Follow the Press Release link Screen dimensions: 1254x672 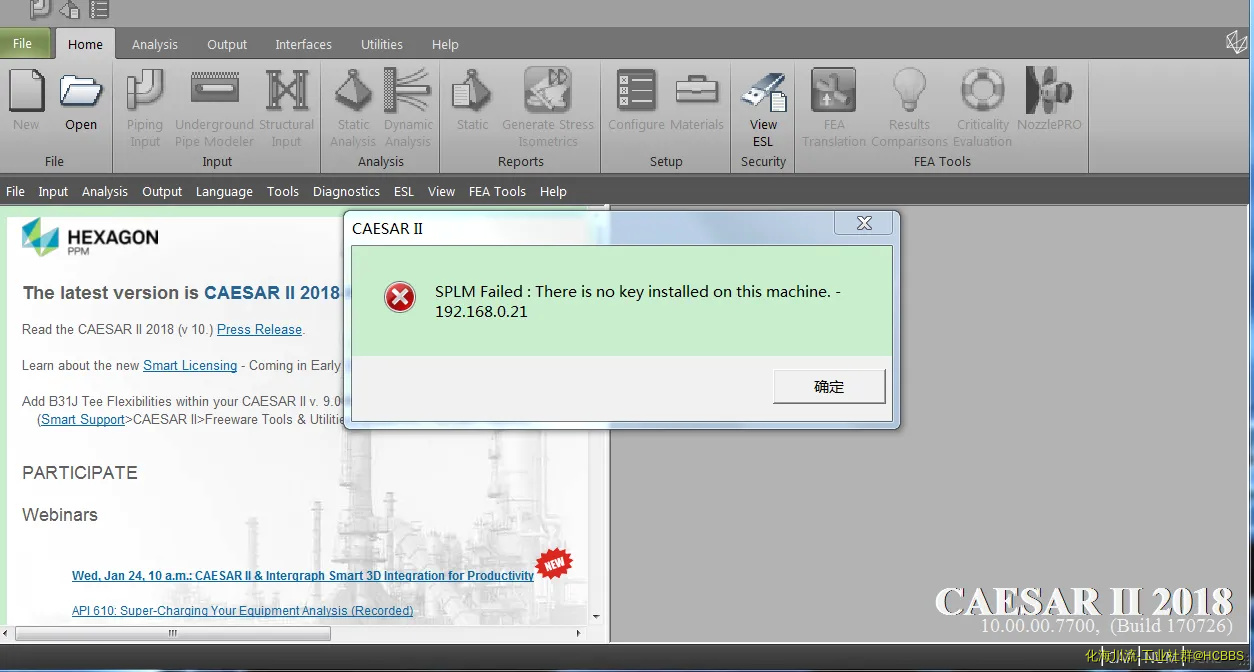tap(259, 329)
